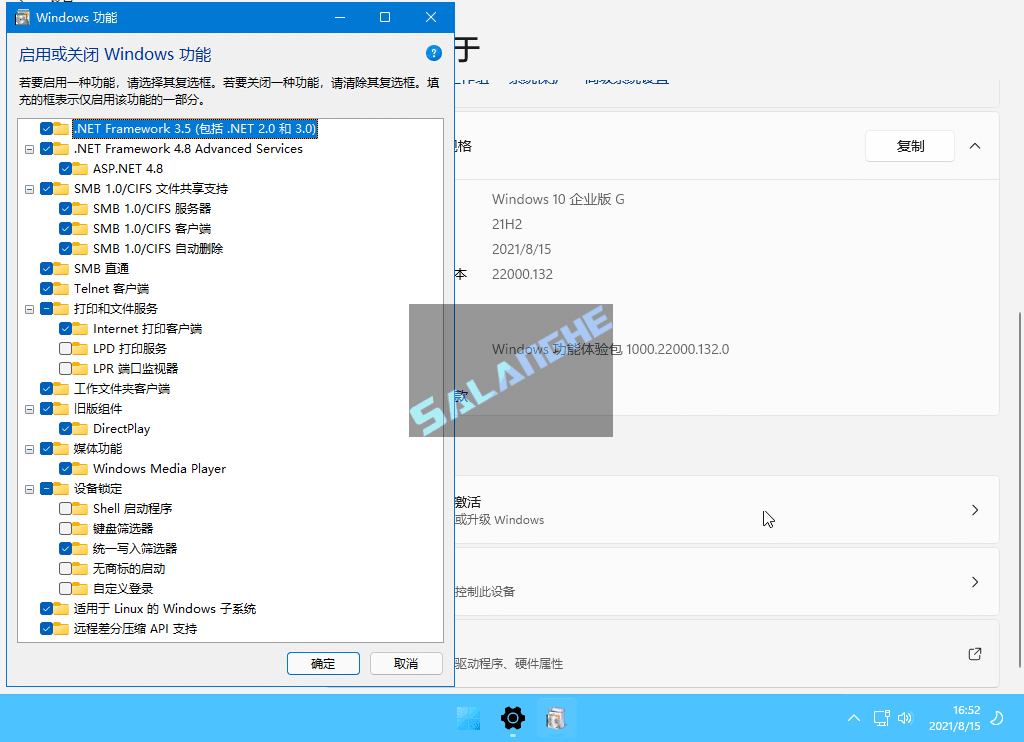Select the Windows Media Player row

click(159, 468)
